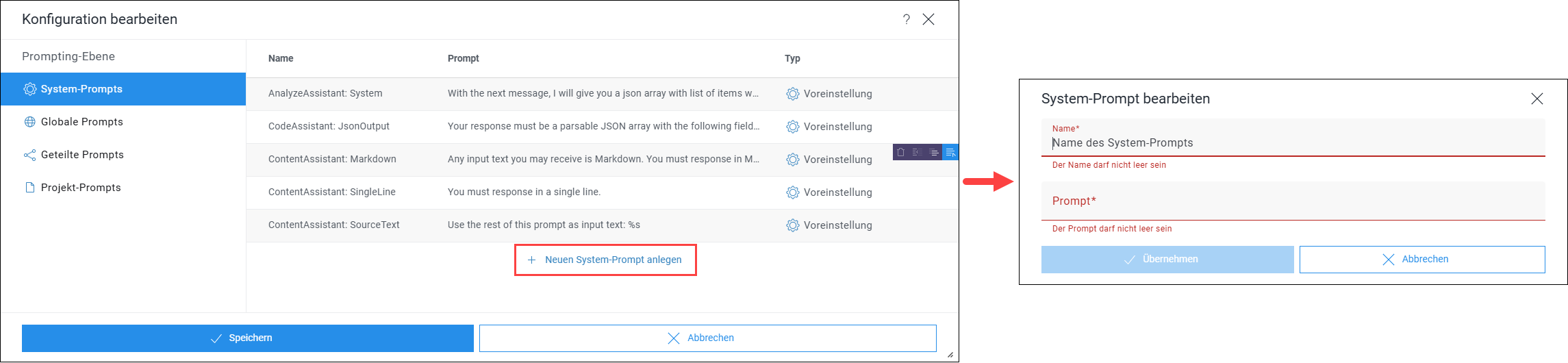Click Voreinstellung gear icon for ContentAssistant: SourceText
The width and height of the screenshot is (1568, 363).
pyautogui.click(x=792, y=225)
